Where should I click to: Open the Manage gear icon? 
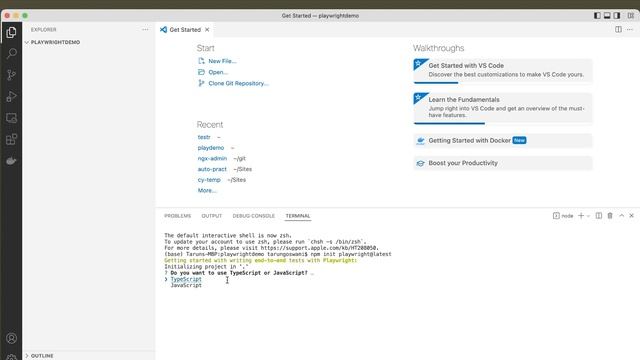[x=11, y=357]
